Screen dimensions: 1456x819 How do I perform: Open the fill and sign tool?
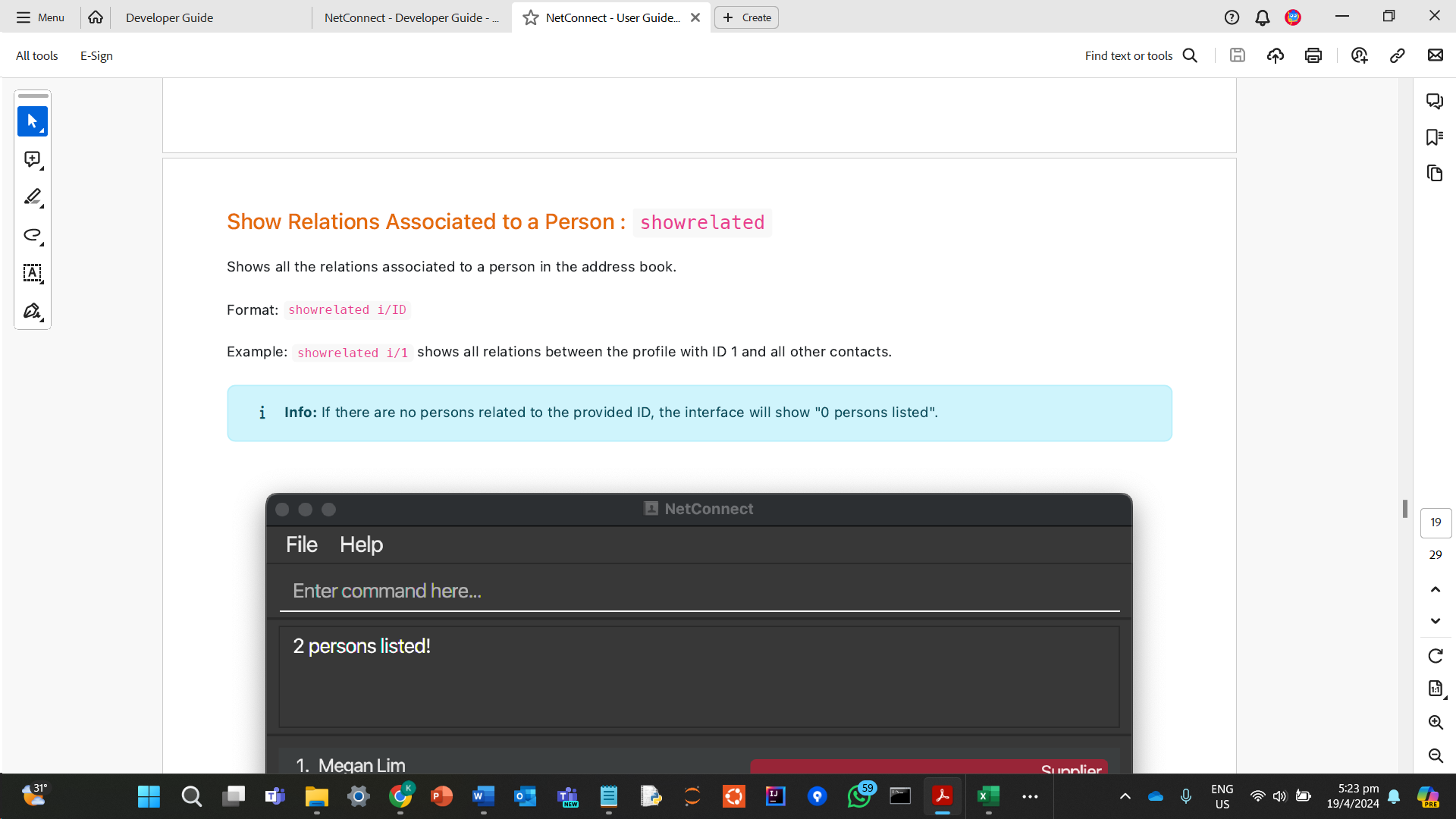(x=32, y=311)
